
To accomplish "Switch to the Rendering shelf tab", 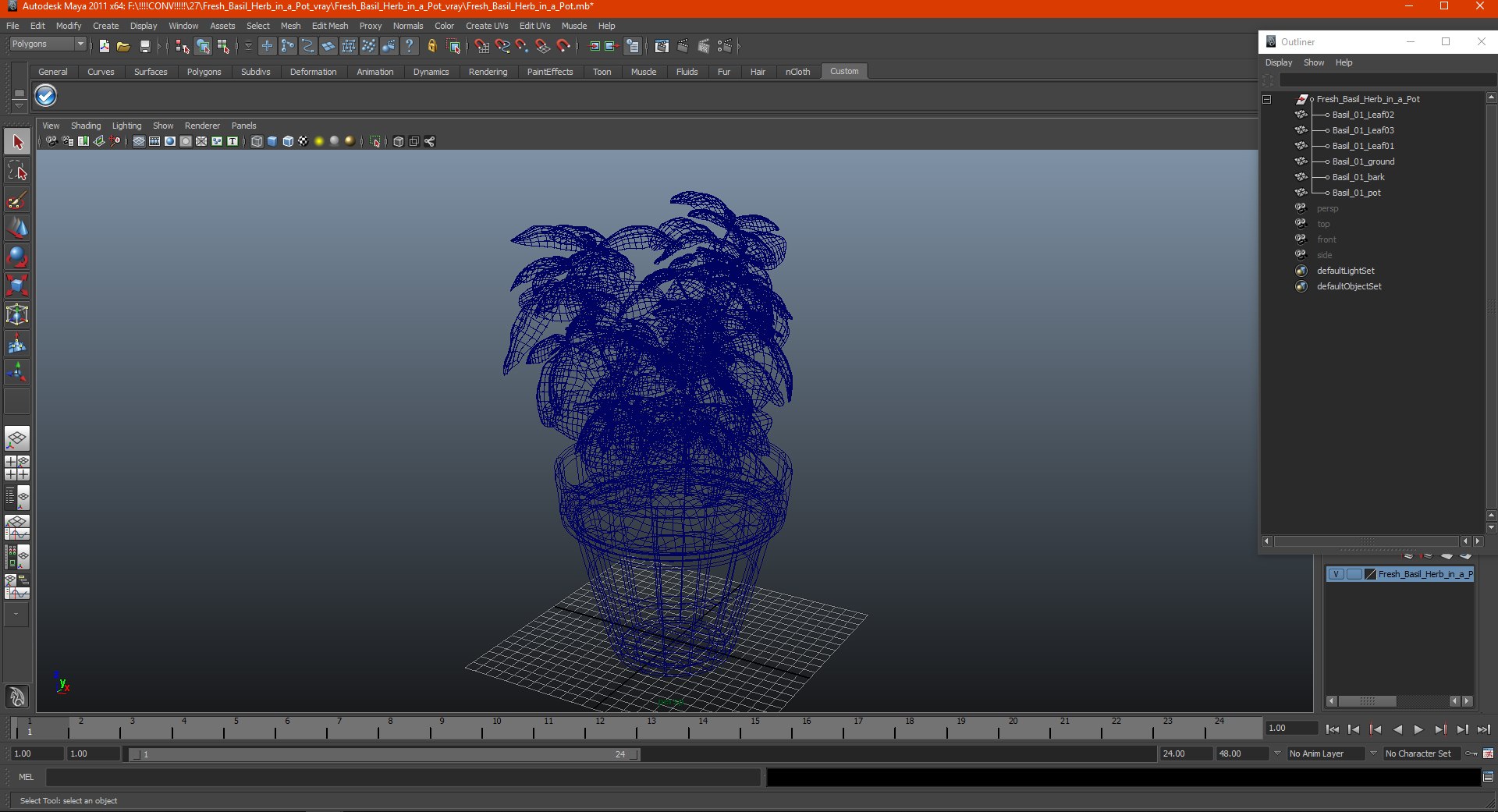I will click(488, 72).
